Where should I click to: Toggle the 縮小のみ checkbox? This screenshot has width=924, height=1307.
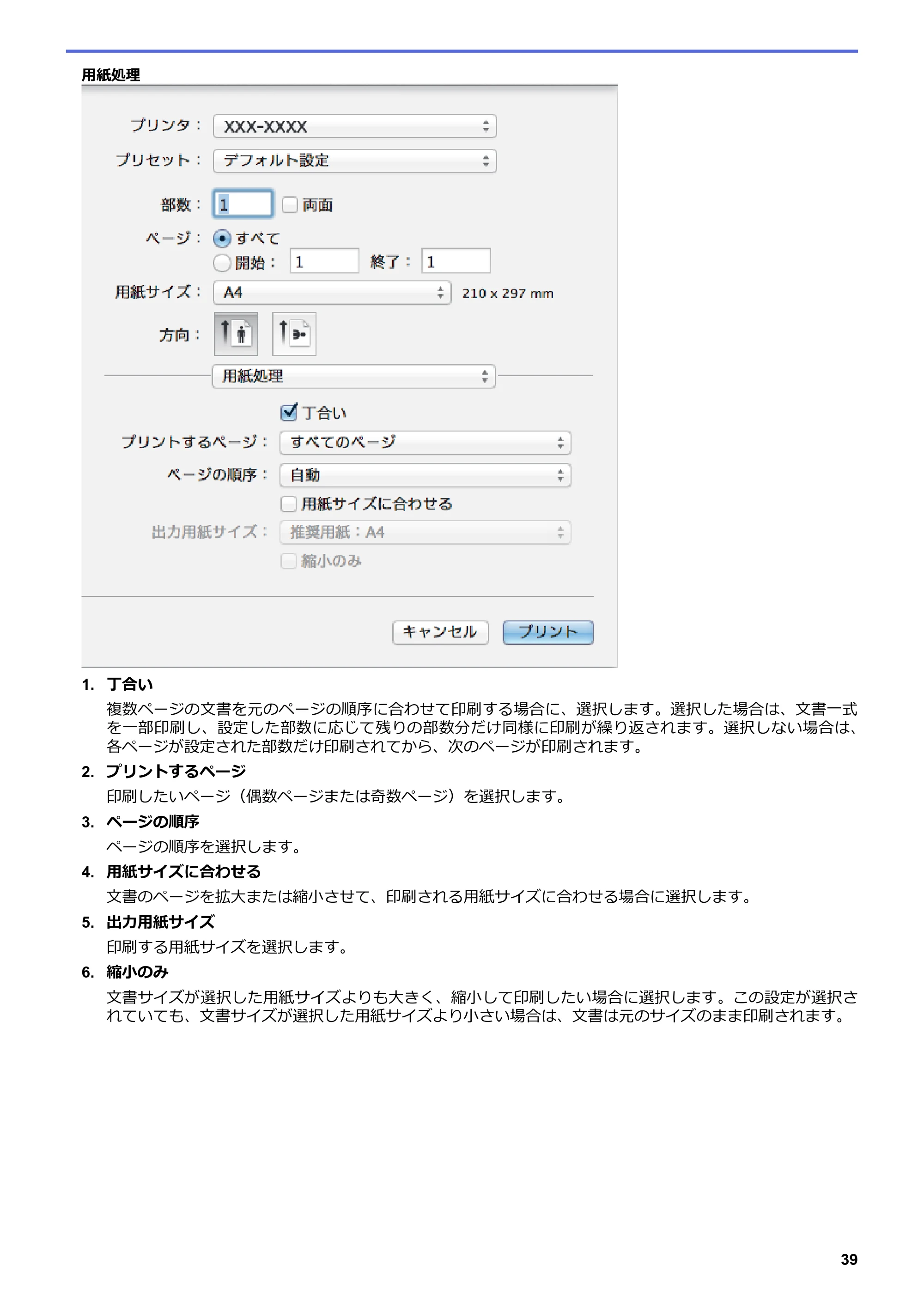point(289,561)
